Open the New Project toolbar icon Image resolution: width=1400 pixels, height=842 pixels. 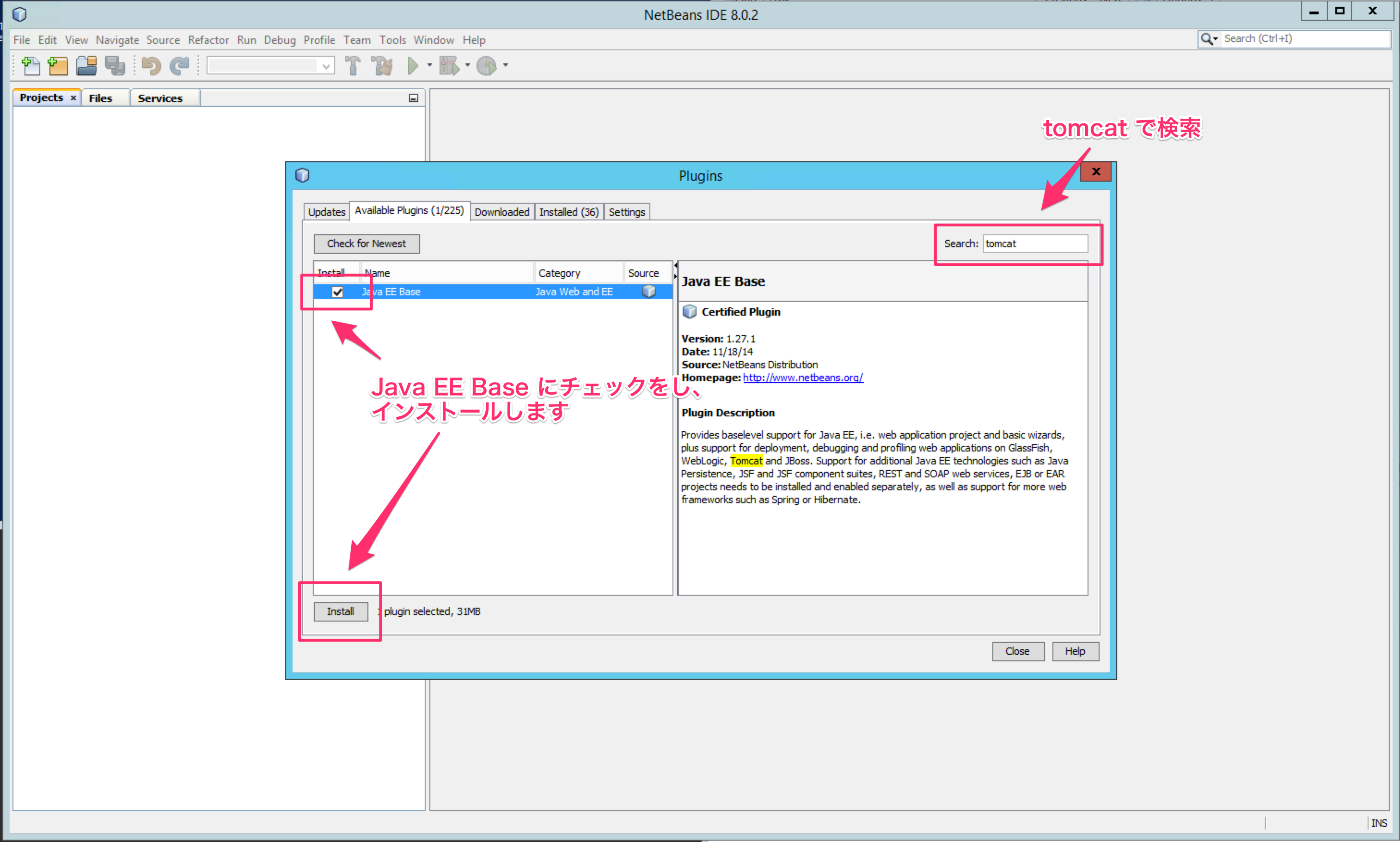(58, 66)
